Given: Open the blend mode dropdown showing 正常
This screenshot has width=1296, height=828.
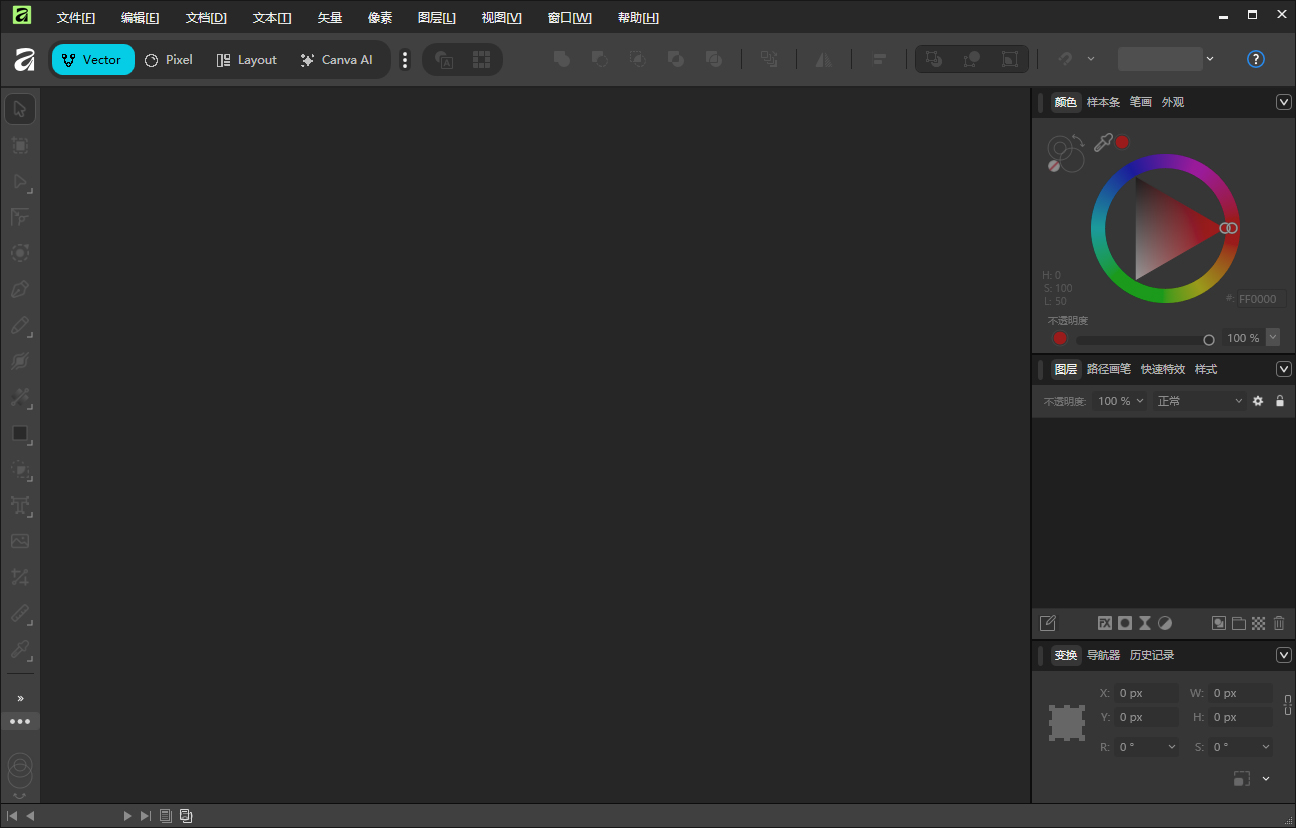Looking at the screenshot, I should [1198, 400].
